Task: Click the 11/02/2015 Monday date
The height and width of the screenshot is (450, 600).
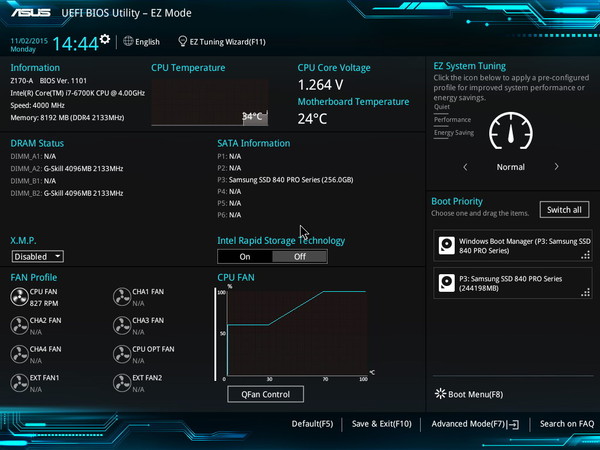Action: [29, 45]
